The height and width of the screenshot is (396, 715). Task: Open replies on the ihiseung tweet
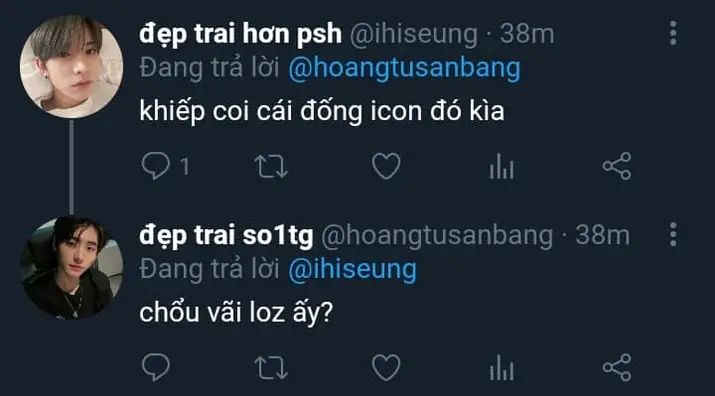point(156,166)
